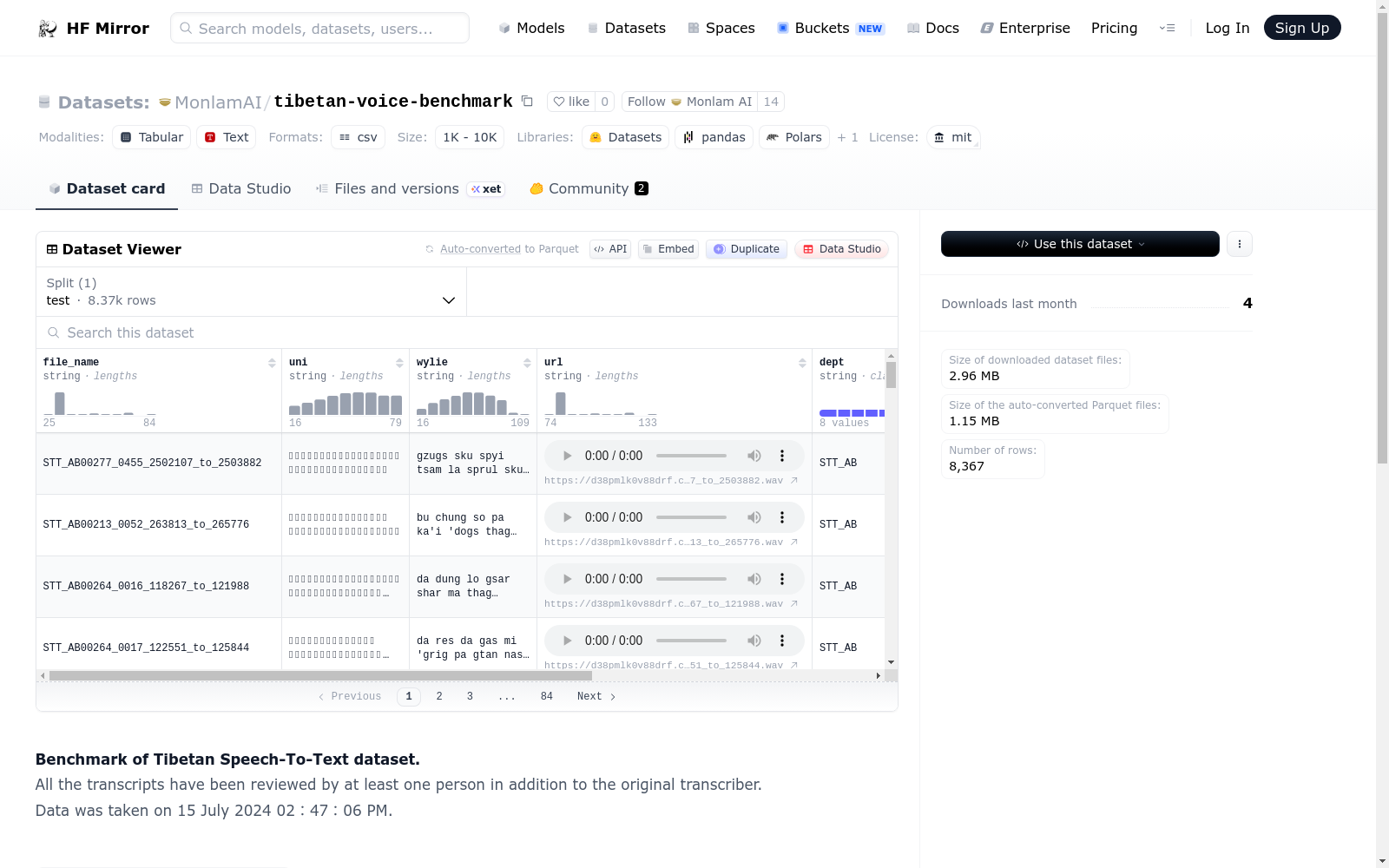1389x868 pixels.
Task: Copy dataset name with the copy icon
Action: tap(527, 101)
